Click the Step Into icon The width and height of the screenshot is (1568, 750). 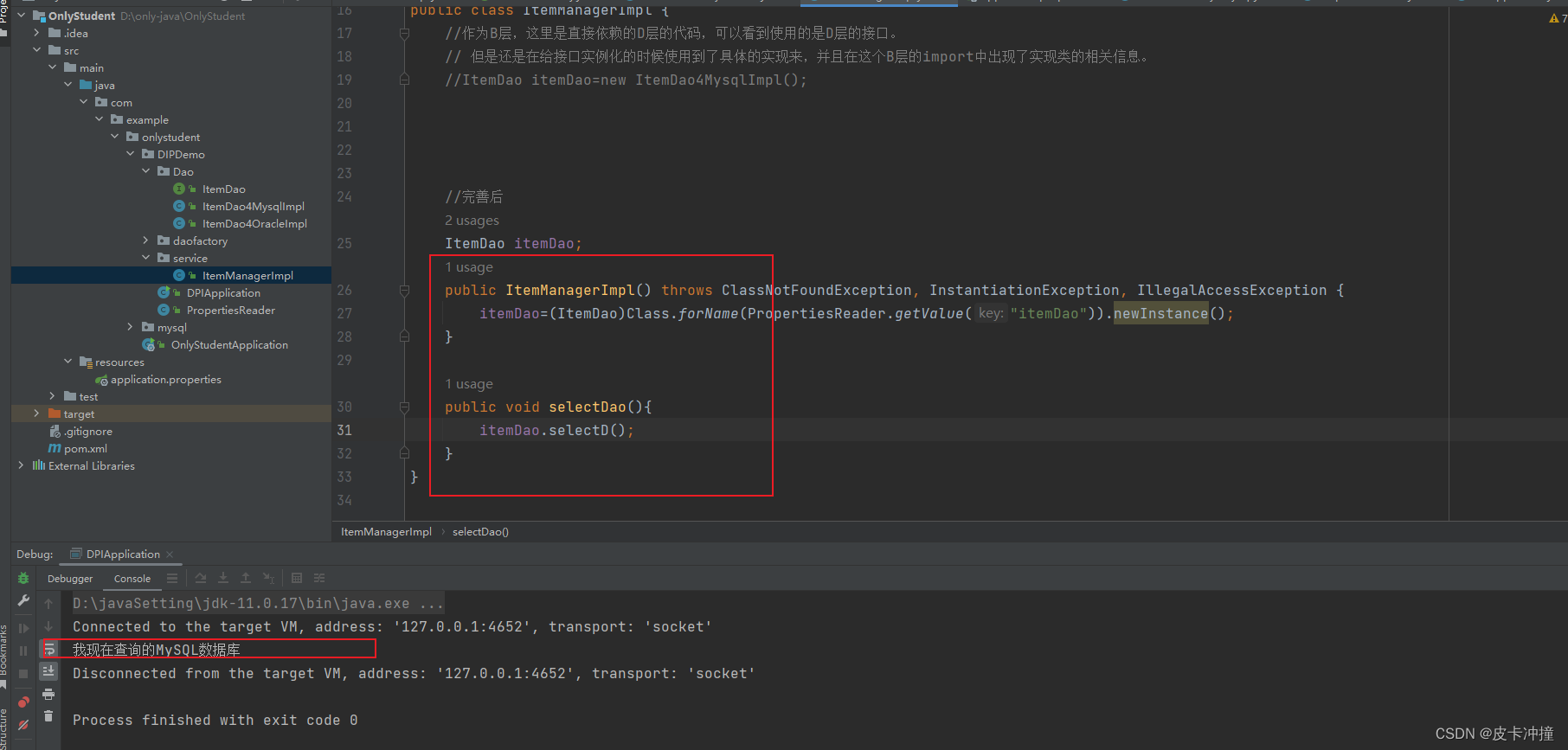click(x=223, y=578)
